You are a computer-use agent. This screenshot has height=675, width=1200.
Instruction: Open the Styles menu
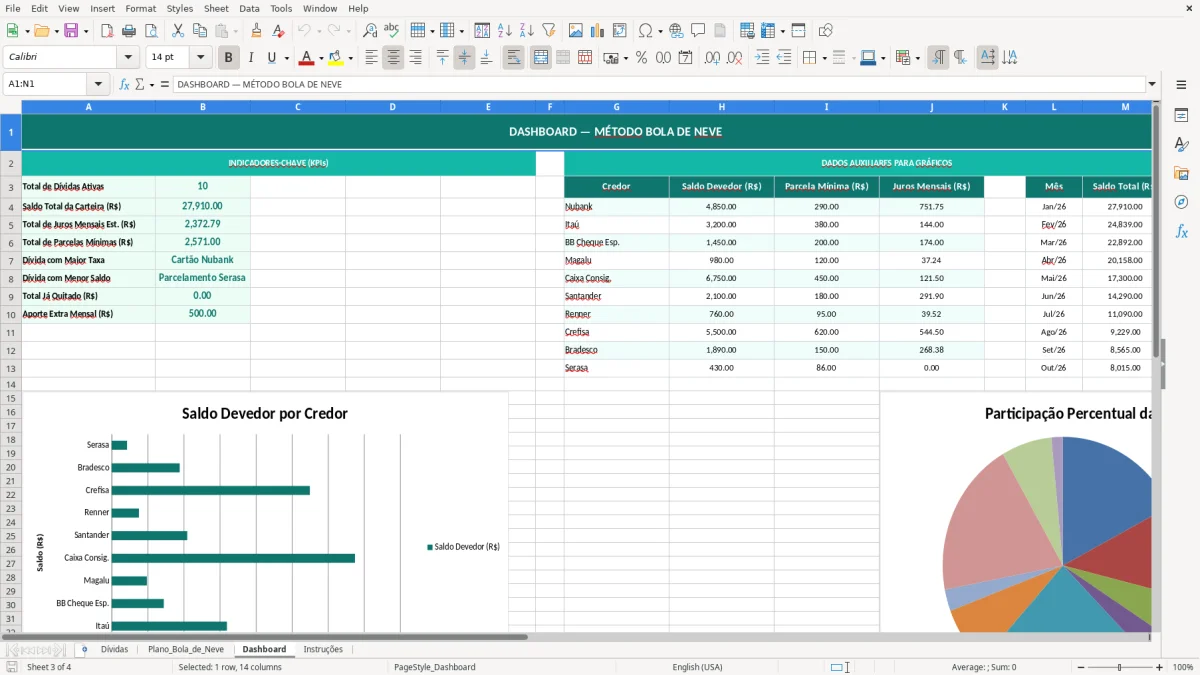[180, 8]
